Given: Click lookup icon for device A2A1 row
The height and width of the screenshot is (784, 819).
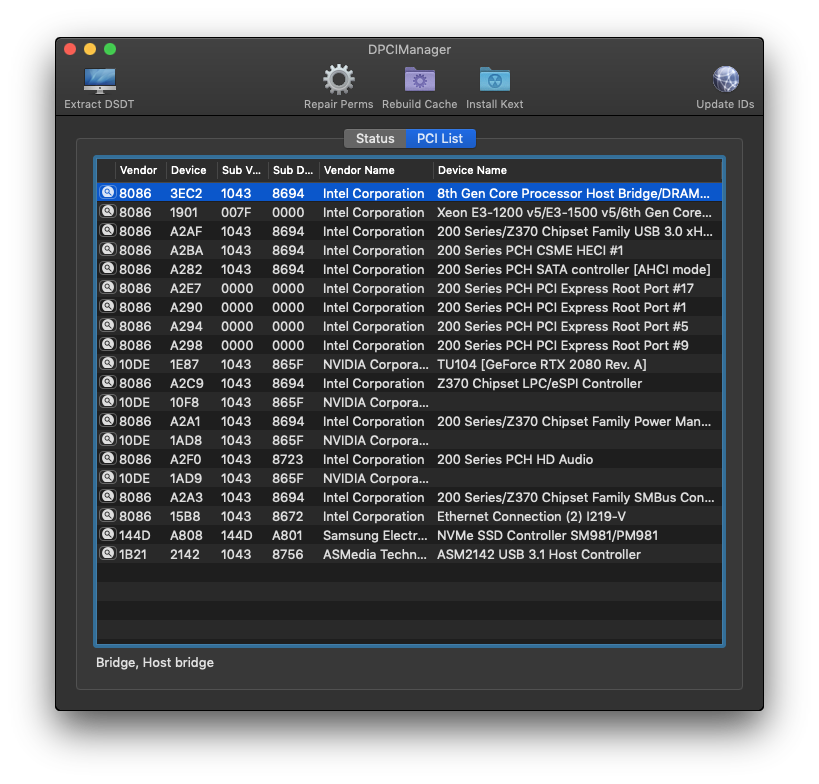Looking at the screenshot, I should [108, 420].
